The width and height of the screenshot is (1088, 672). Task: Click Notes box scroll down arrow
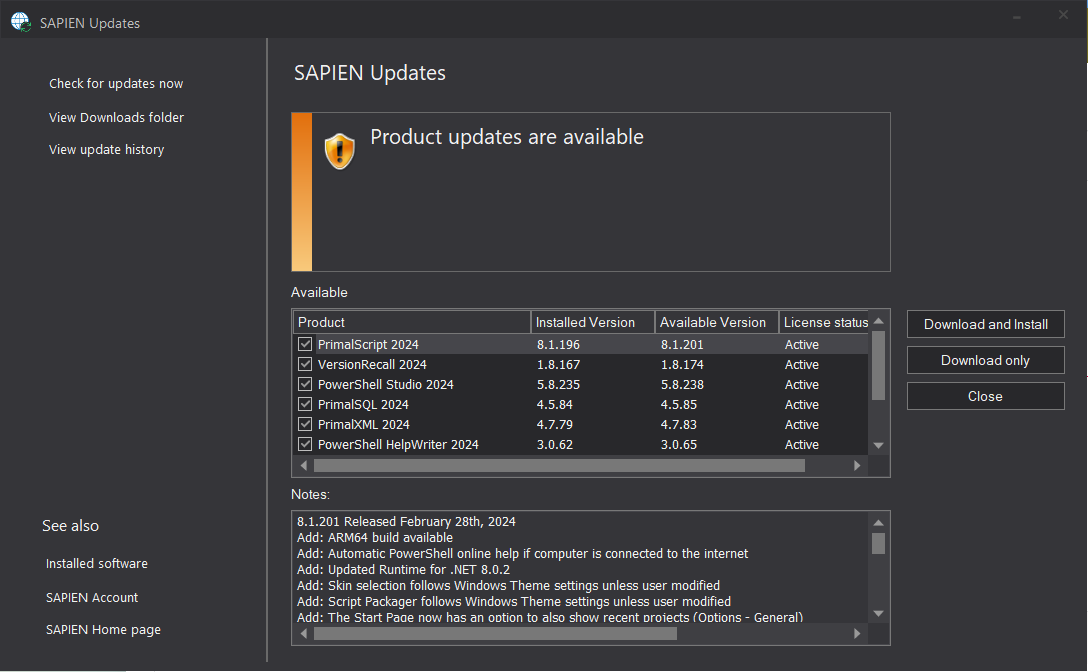878,614
